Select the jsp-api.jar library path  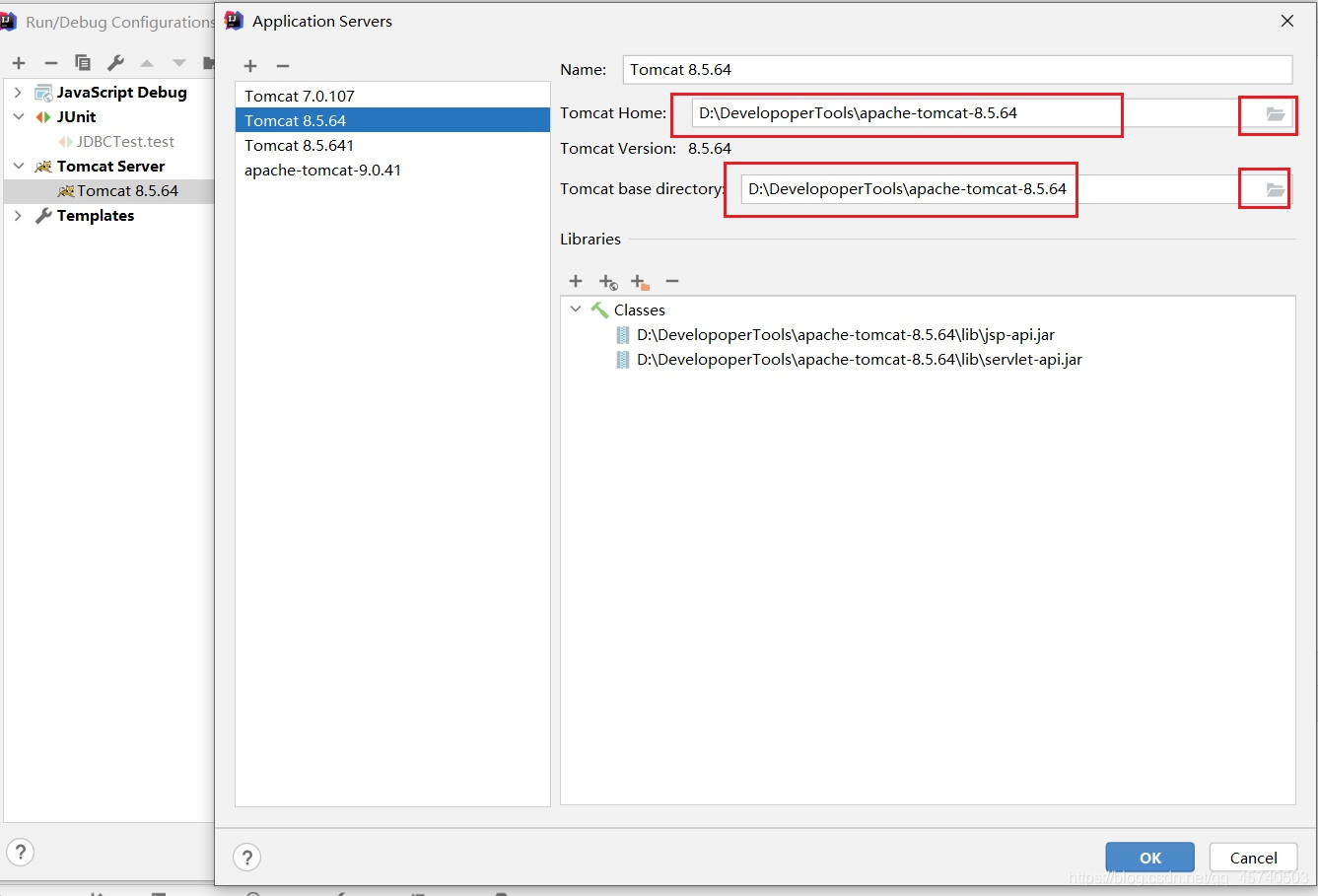[x=846, y=335]
